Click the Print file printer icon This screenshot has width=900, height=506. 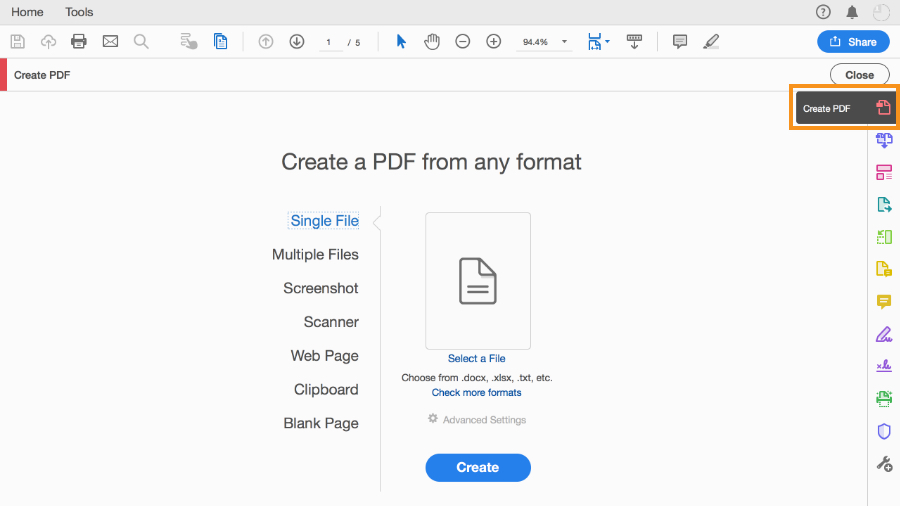pos(79,41)
